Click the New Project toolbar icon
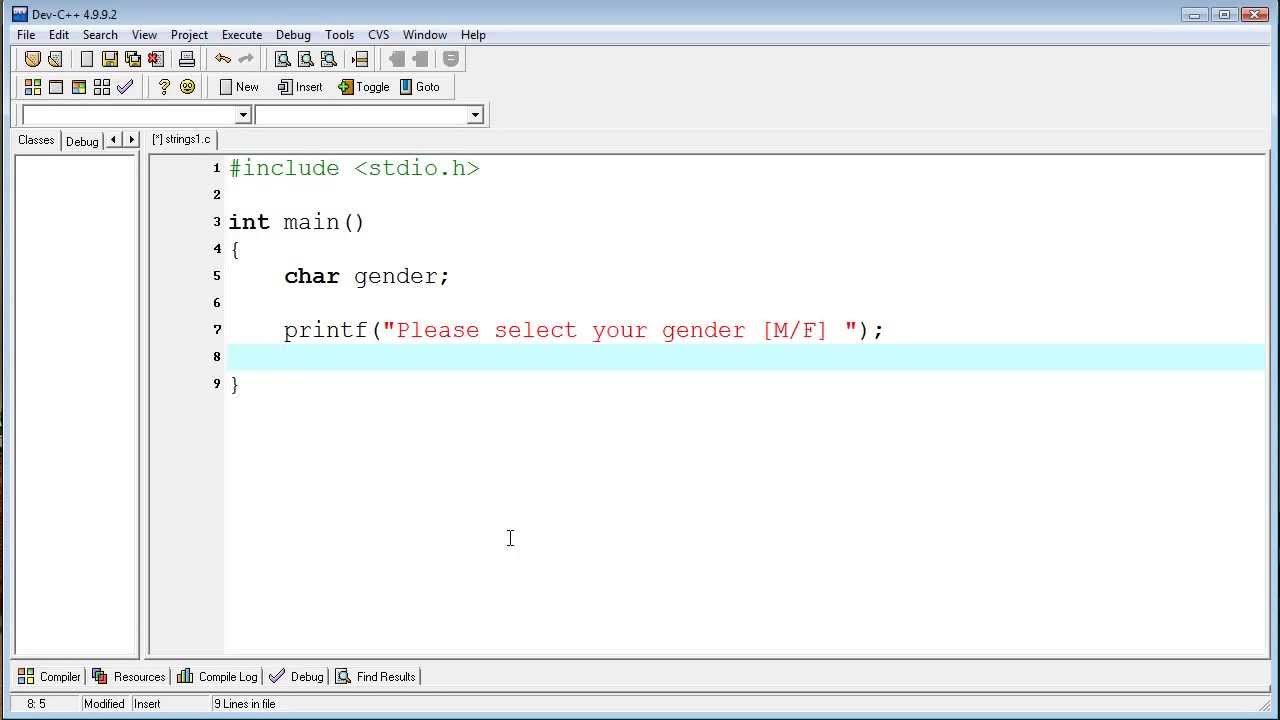Viewport: 1280px width, 720px height. tap(33, 59)
